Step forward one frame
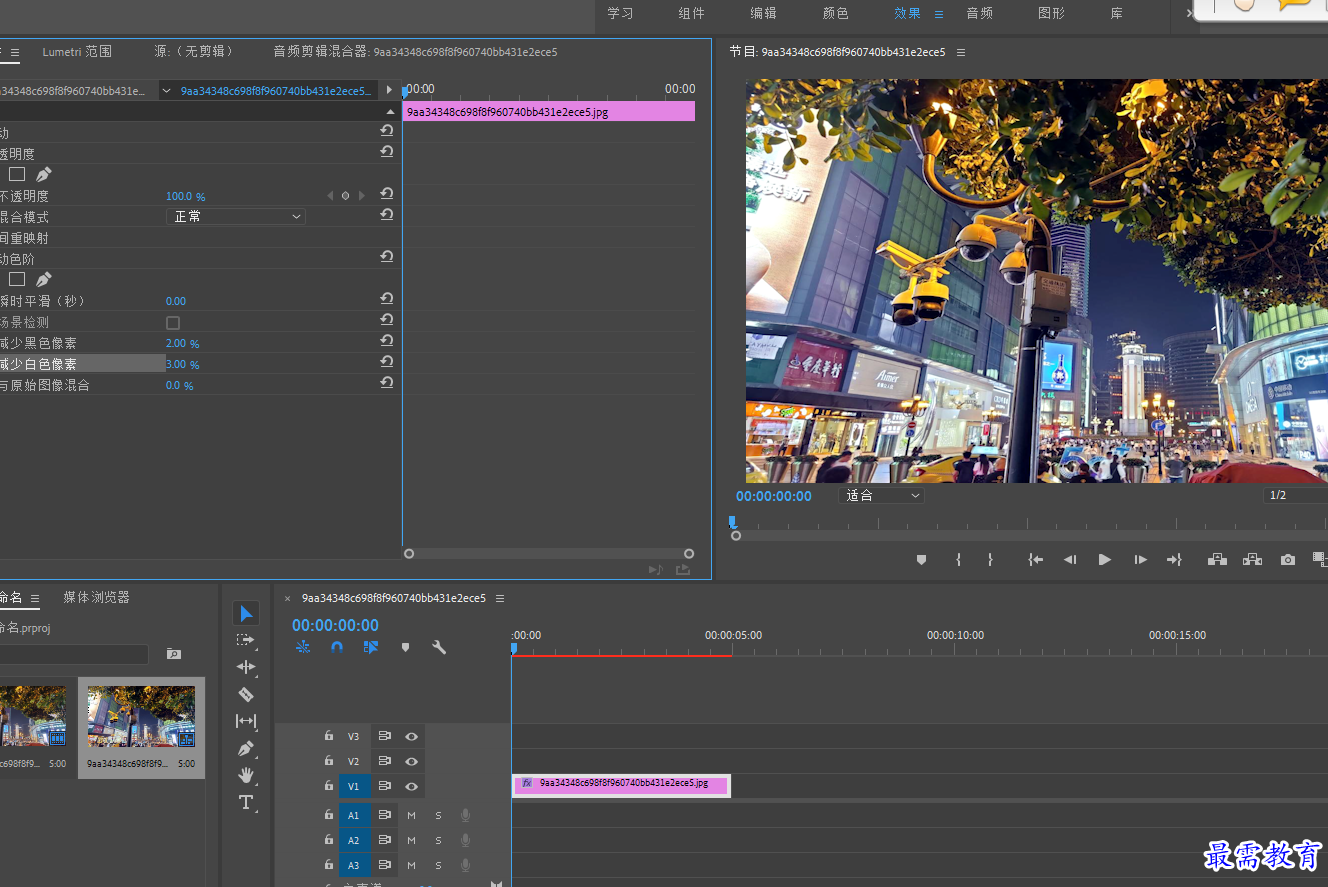 (x=1140, y=560)
